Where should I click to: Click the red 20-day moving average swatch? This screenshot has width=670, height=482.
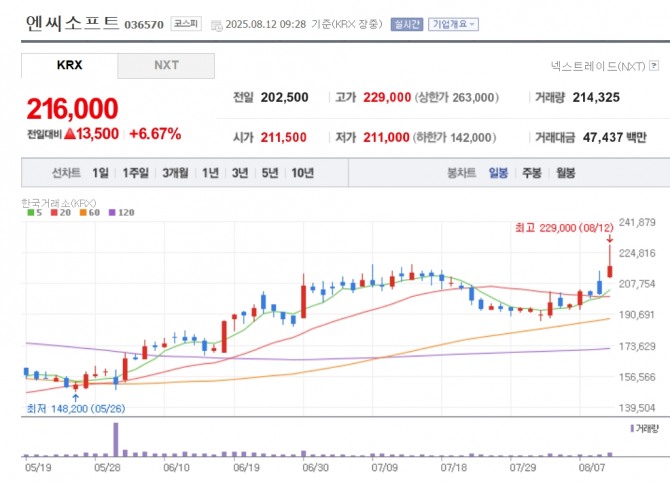point(54,212)
